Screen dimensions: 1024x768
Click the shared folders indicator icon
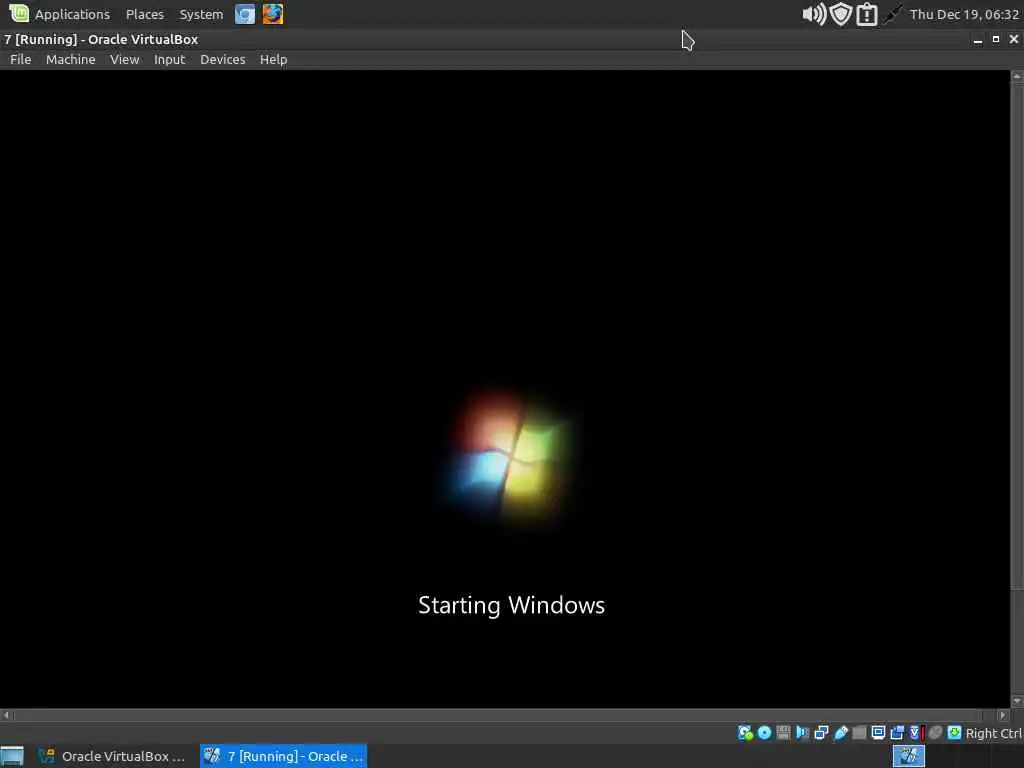pyautogui.click(x=859, y=733)
